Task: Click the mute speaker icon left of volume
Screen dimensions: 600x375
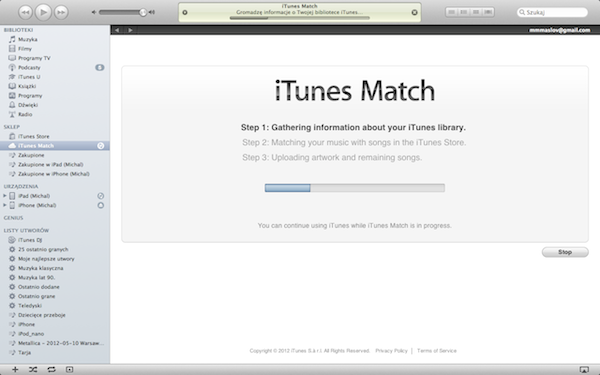Action: [94, 12]
